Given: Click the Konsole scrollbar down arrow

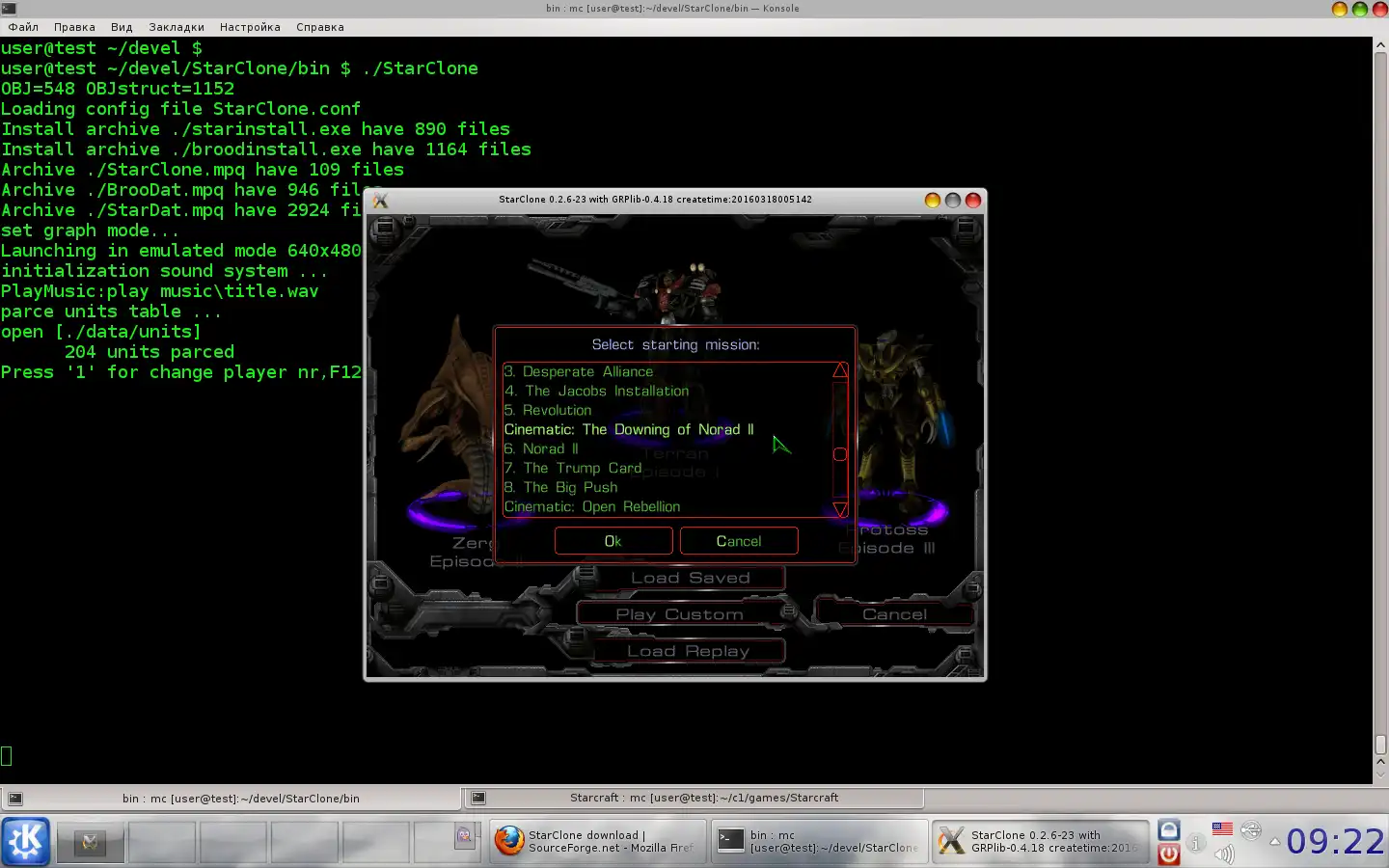Looking at the screenshot, I should tap(1380, 774).
